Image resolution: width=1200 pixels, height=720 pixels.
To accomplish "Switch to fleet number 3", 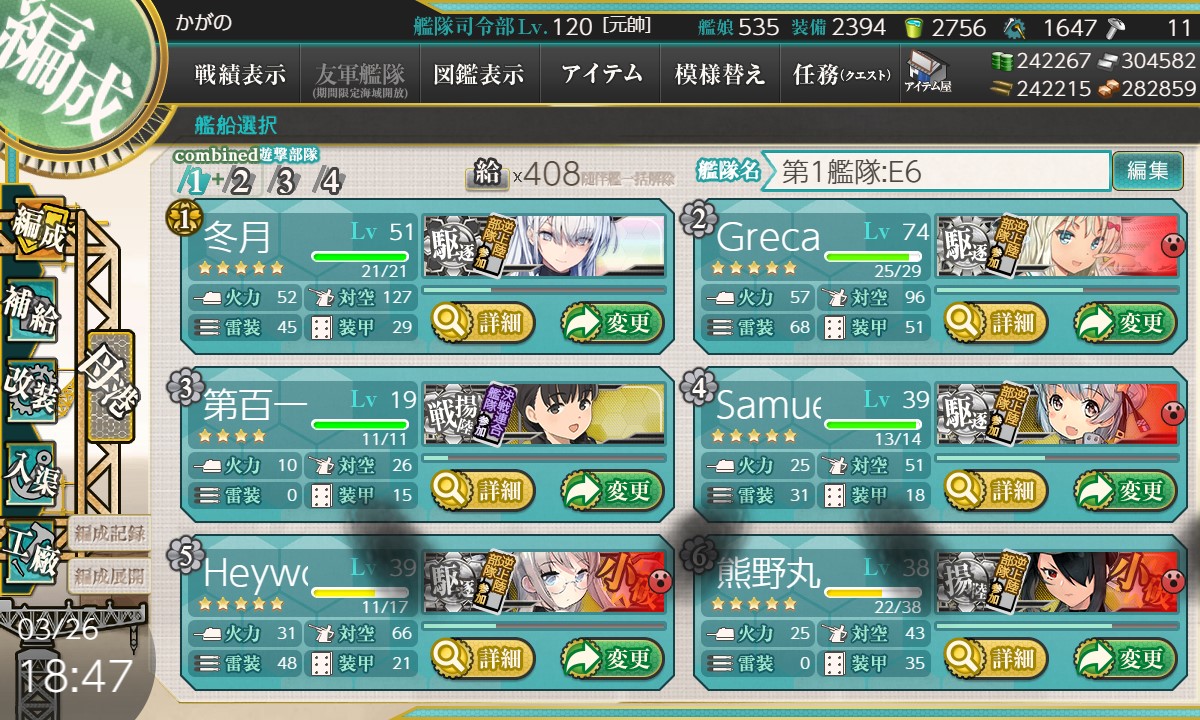I will pyautogui.click(x=284, y=182).
